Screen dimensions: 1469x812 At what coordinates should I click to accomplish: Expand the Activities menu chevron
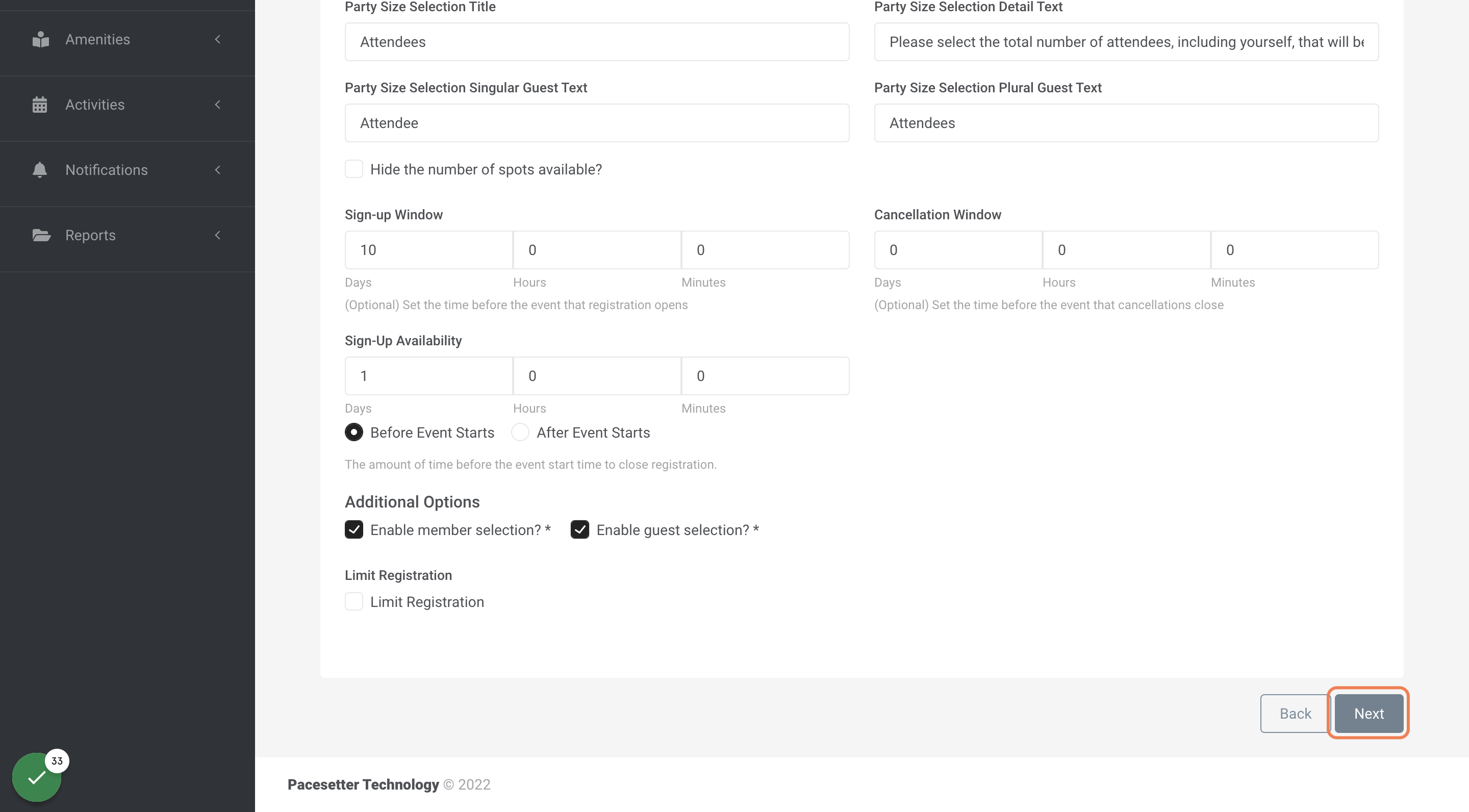(218, 105)
